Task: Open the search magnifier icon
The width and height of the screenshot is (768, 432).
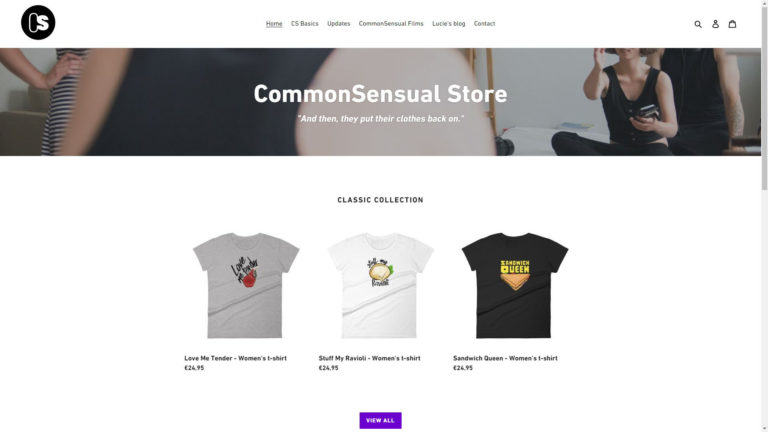Action: 698,24
